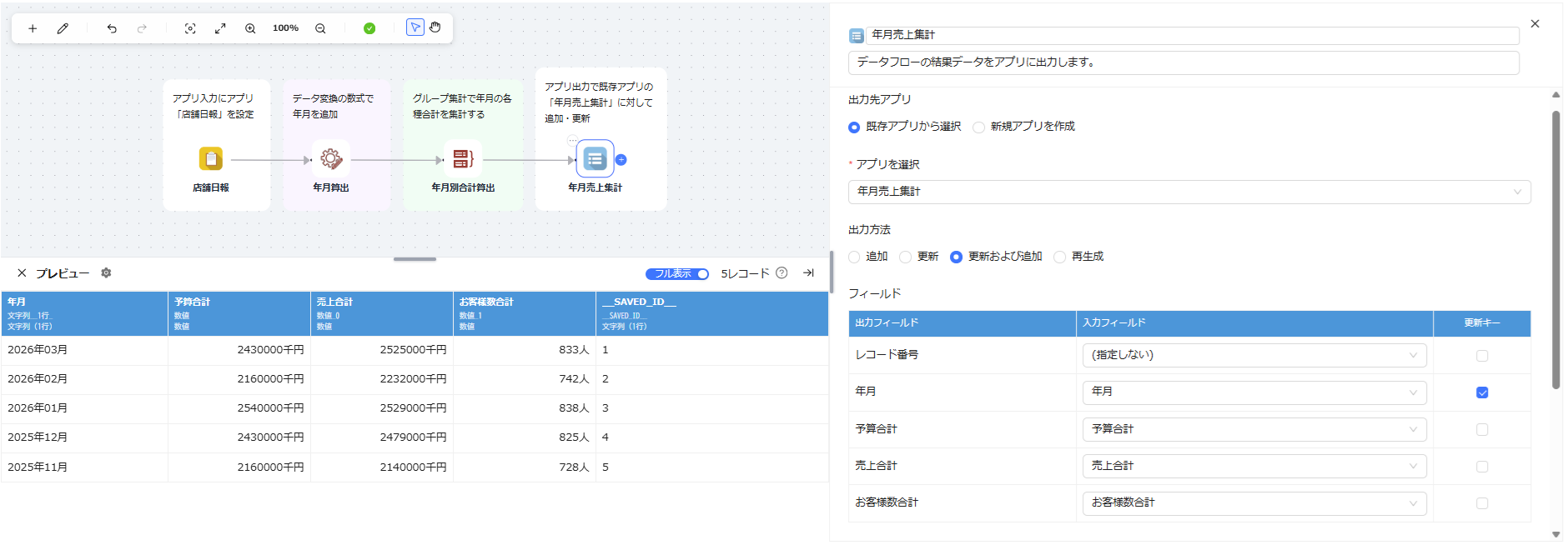Click the note on データ変換の数式で年月を追加
The width and height of the screenshot is (1568, 545).
[x=333, y=107]
